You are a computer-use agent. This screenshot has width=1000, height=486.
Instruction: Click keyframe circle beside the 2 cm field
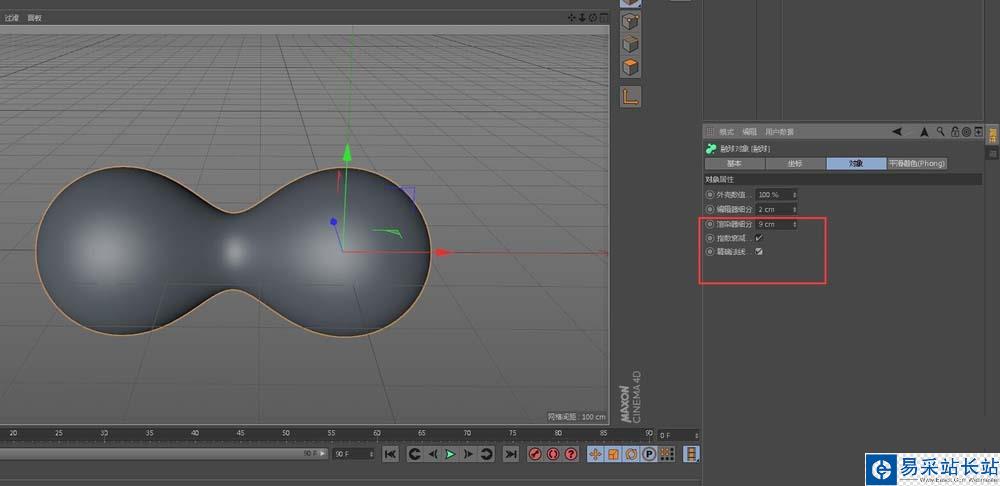coord(710,209)
